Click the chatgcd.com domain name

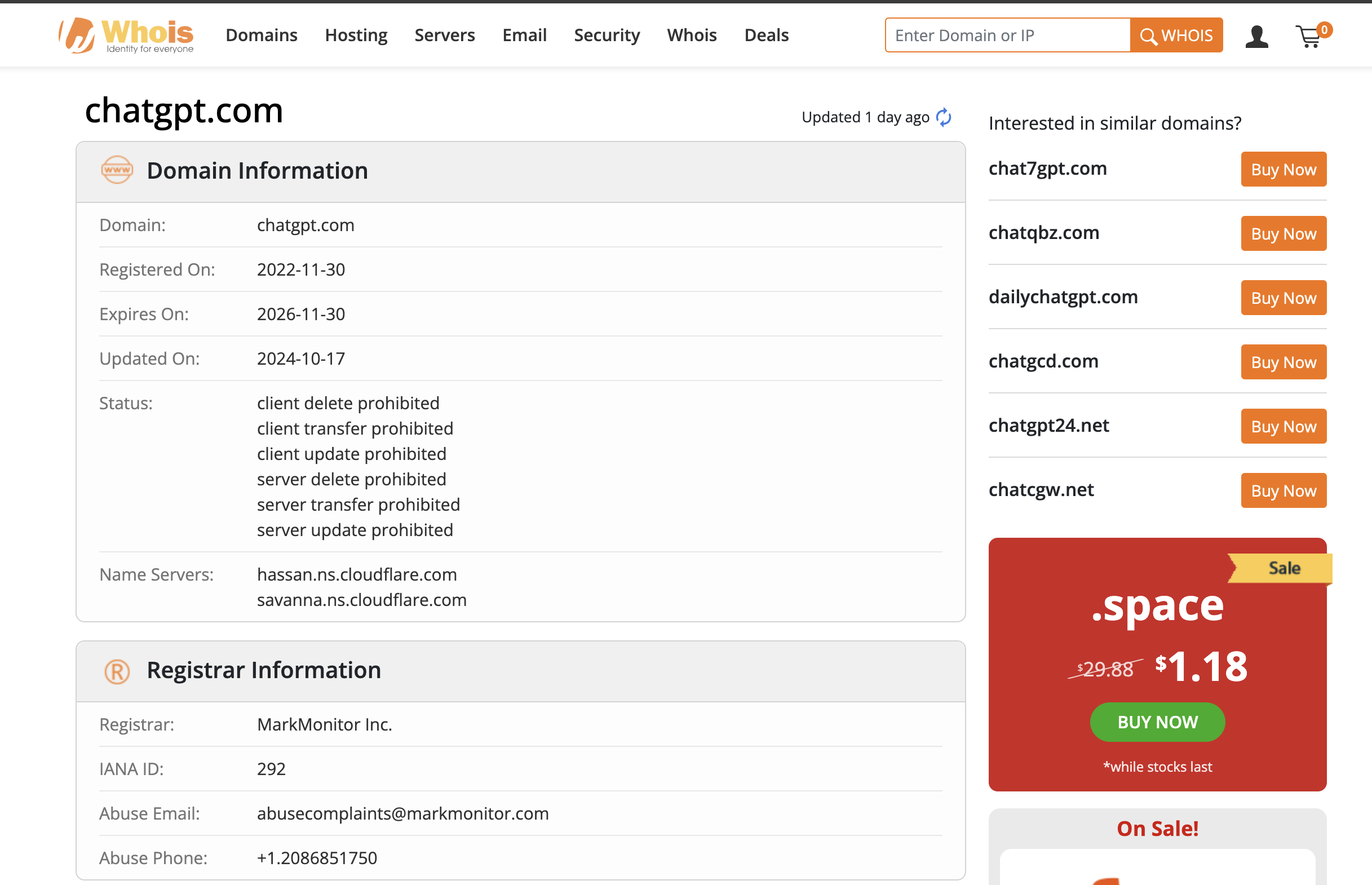tap(1043, 361)
